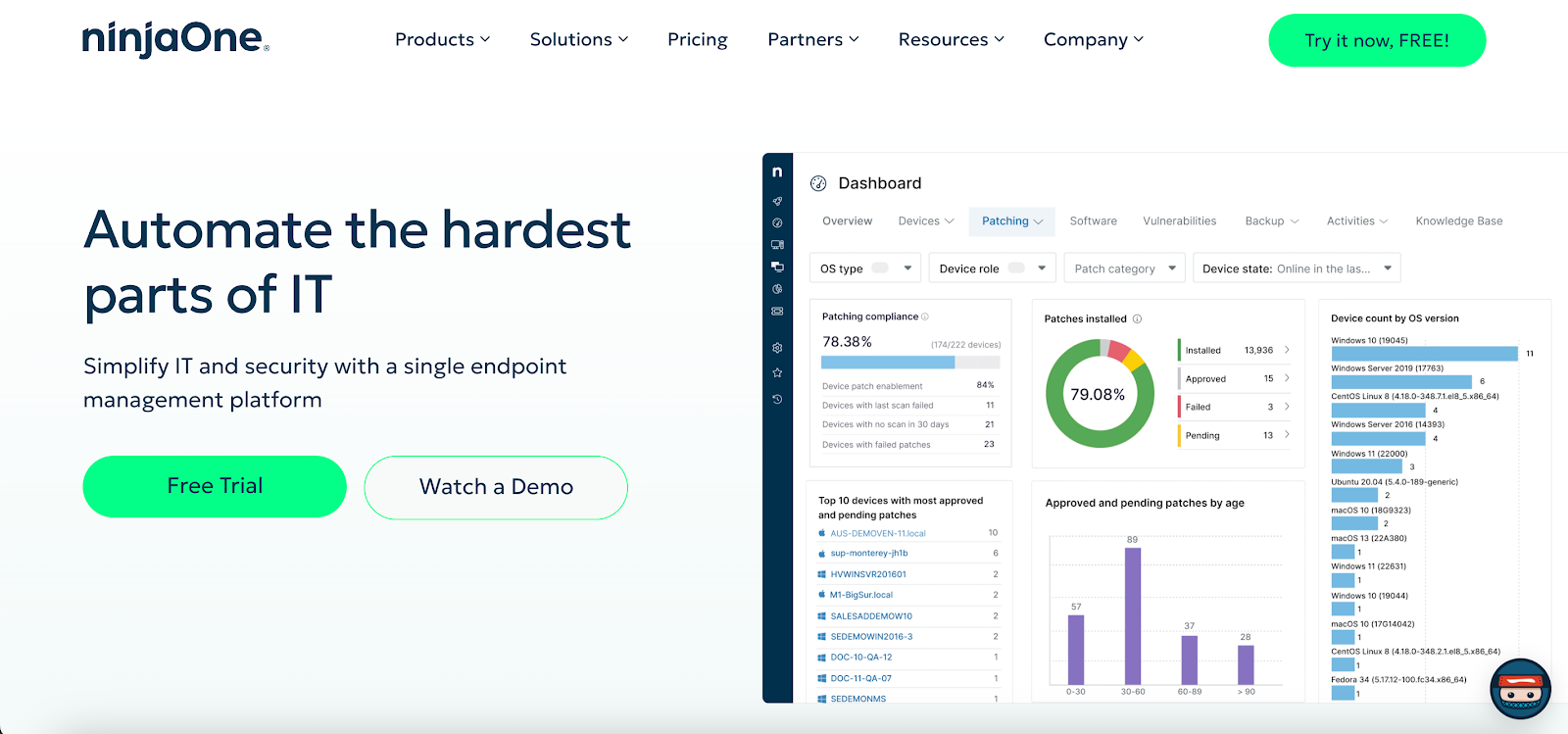
Task: Expand the Installed patches row chevron
Action: [1287, 350]
